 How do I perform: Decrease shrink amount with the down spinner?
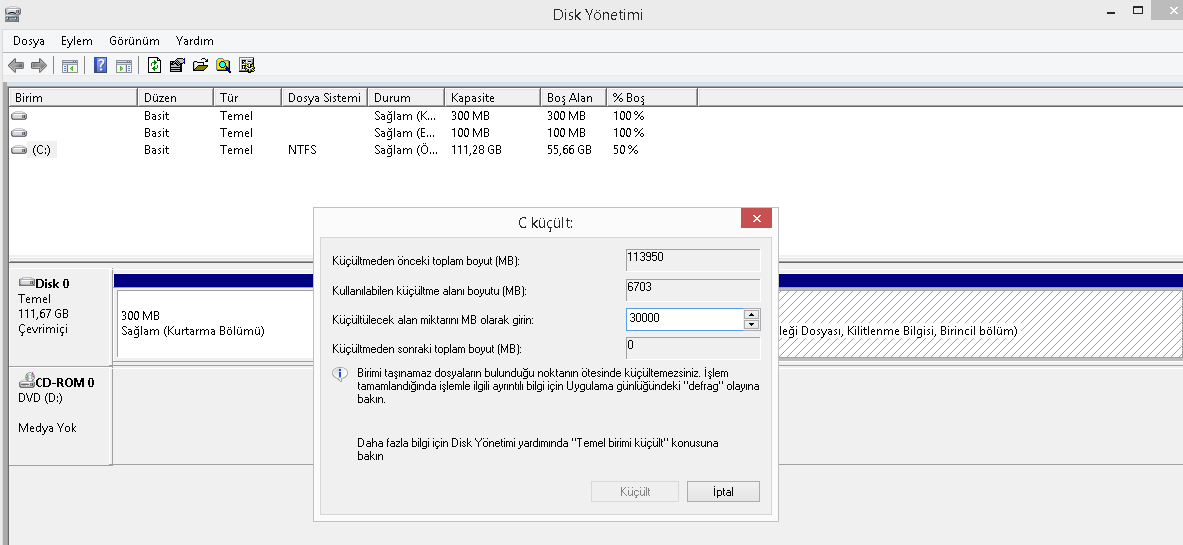[751, 324]
